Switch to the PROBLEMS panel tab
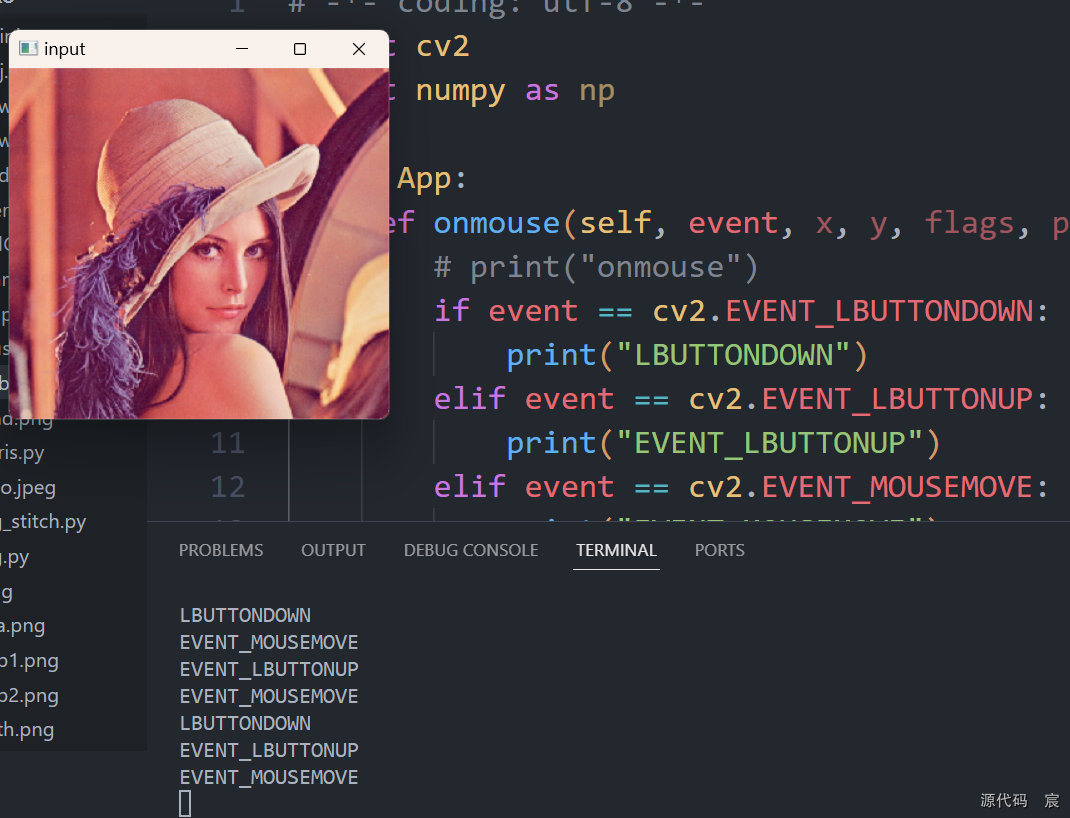1070x818 pixels. (220, 550)
